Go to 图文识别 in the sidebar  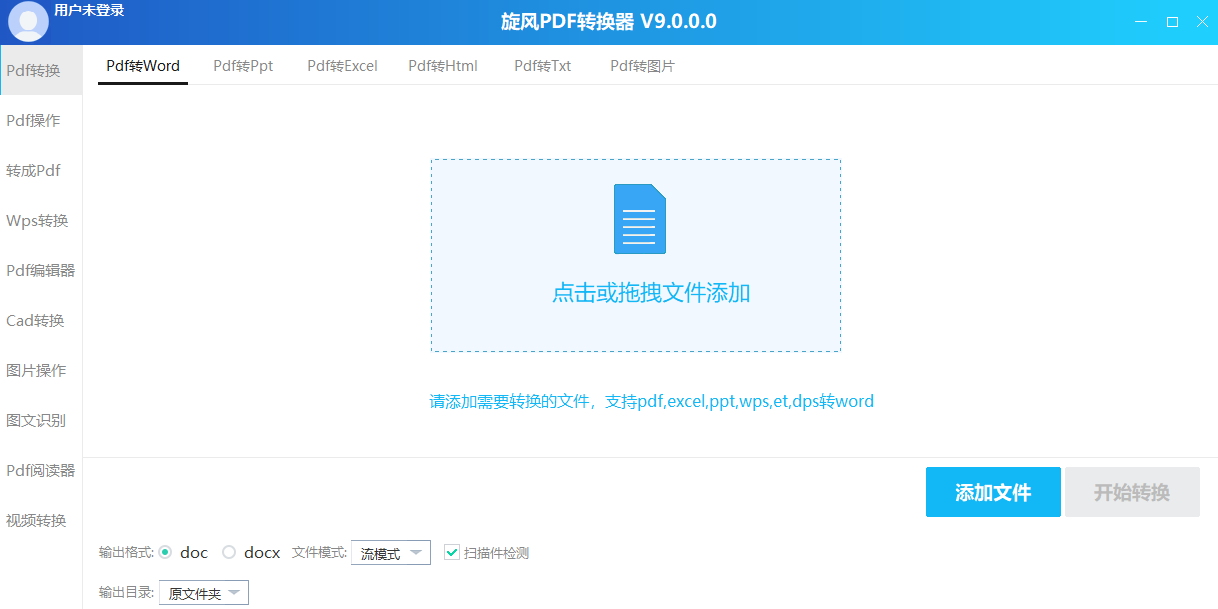click(x=36, y=421)
